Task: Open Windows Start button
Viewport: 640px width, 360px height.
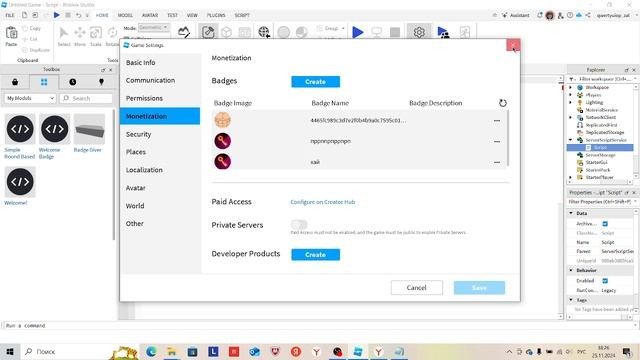Action: click(10, 351)
